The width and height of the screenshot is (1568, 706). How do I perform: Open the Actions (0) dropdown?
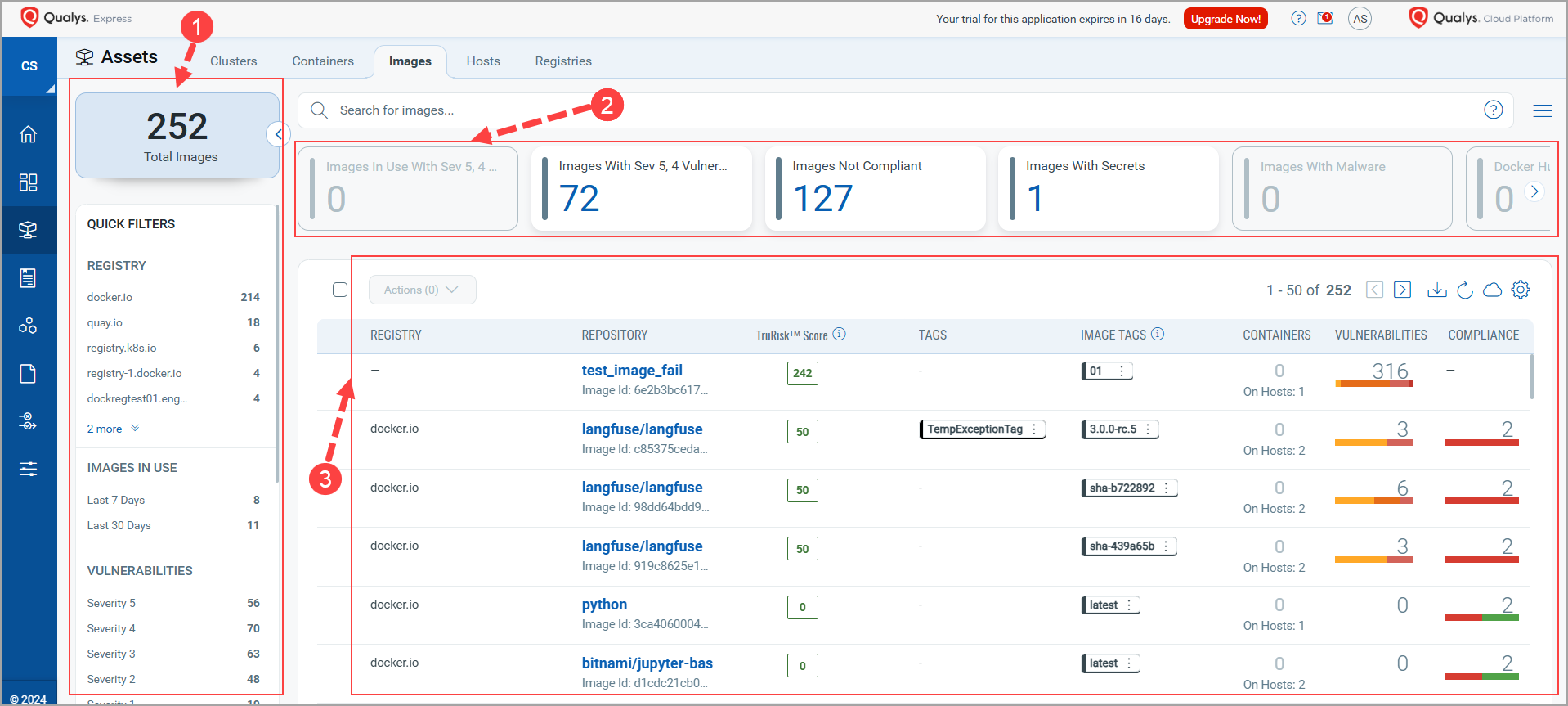(x=422, y=290)
